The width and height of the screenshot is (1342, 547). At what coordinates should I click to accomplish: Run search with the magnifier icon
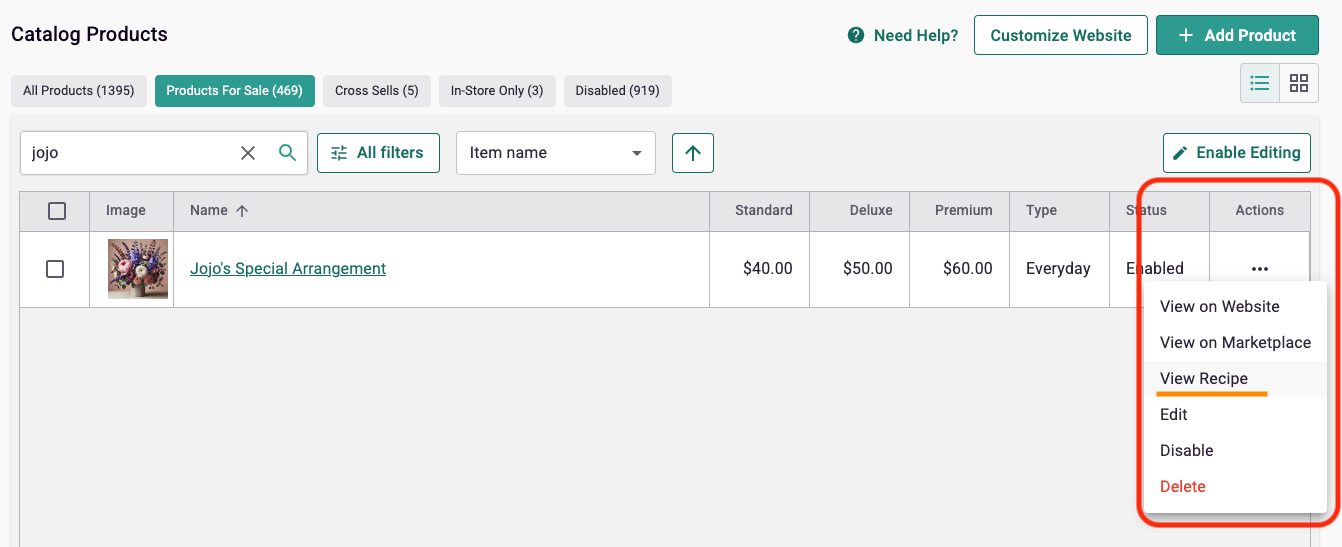(288, 153)
